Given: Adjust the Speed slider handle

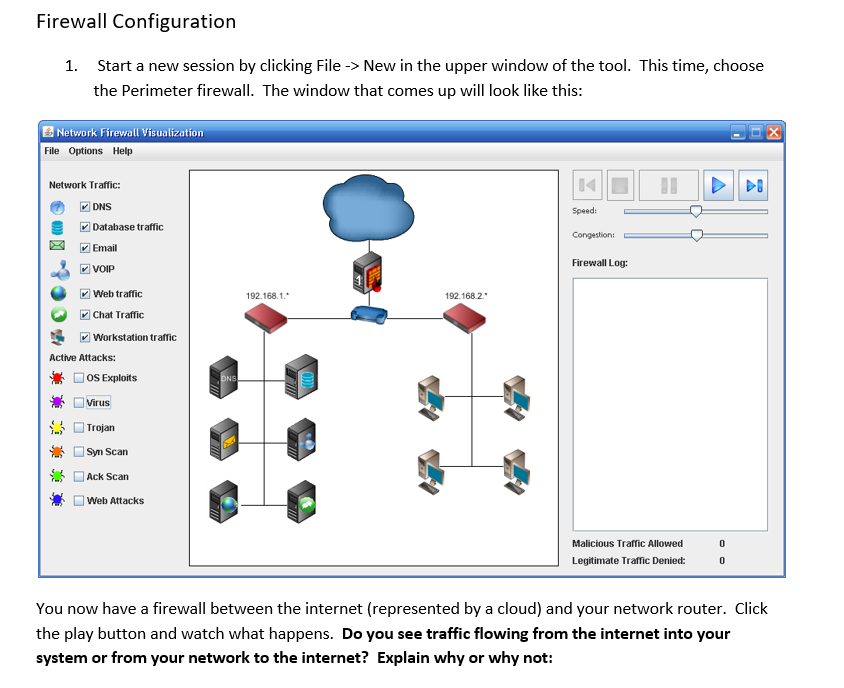Looking at the screenshot, I should (x=698, y=212).
